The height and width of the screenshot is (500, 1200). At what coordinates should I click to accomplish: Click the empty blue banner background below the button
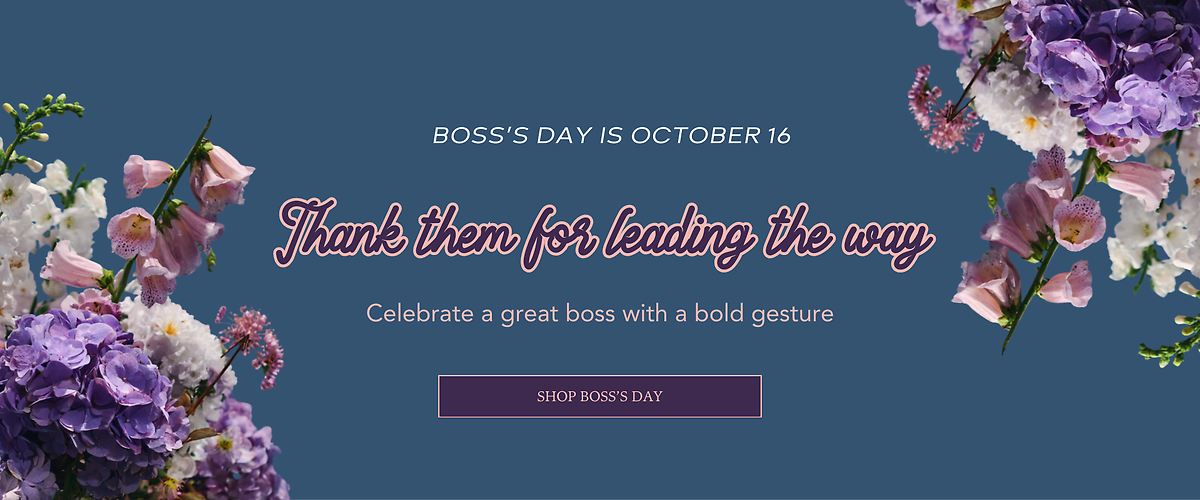point(600,460)
